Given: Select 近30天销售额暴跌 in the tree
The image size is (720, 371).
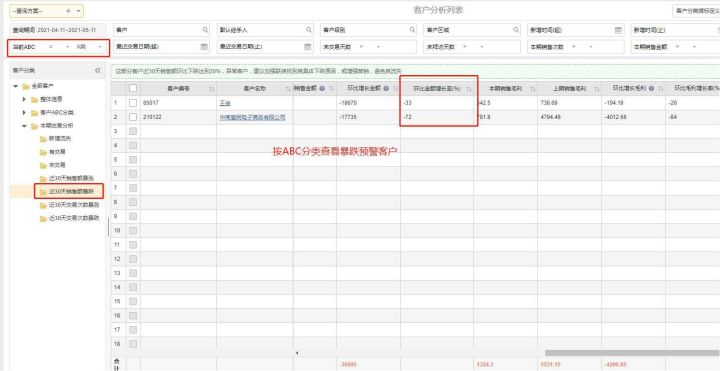Looking at the screenshot, I should 69,191.
